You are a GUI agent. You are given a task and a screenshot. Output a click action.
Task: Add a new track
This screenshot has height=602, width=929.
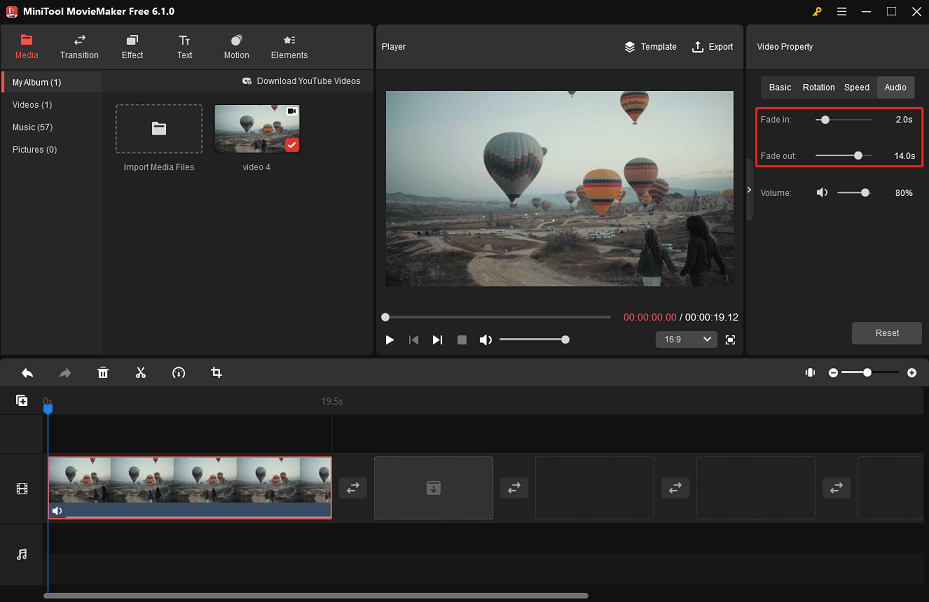22,401
